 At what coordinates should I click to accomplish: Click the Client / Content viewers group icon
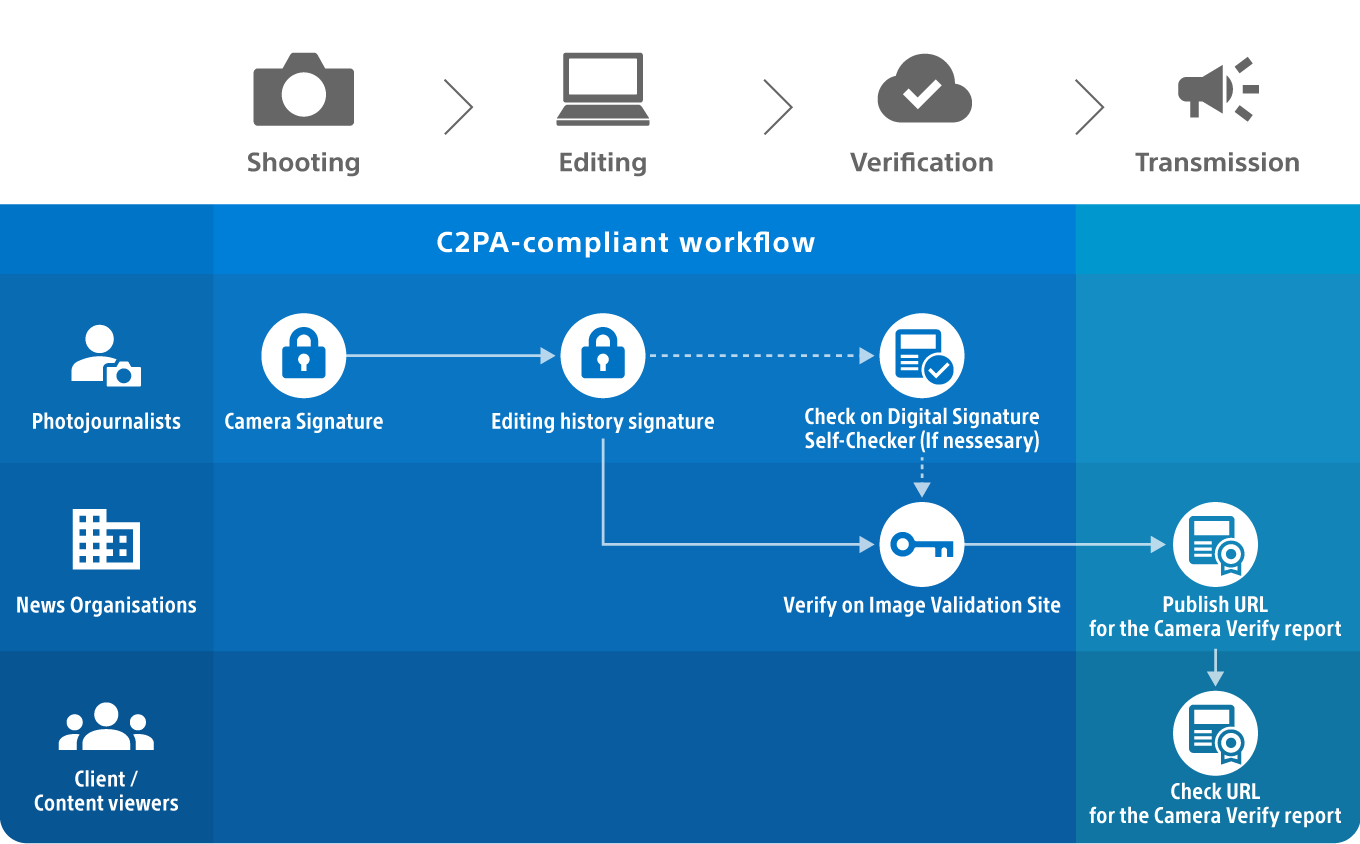105,727
